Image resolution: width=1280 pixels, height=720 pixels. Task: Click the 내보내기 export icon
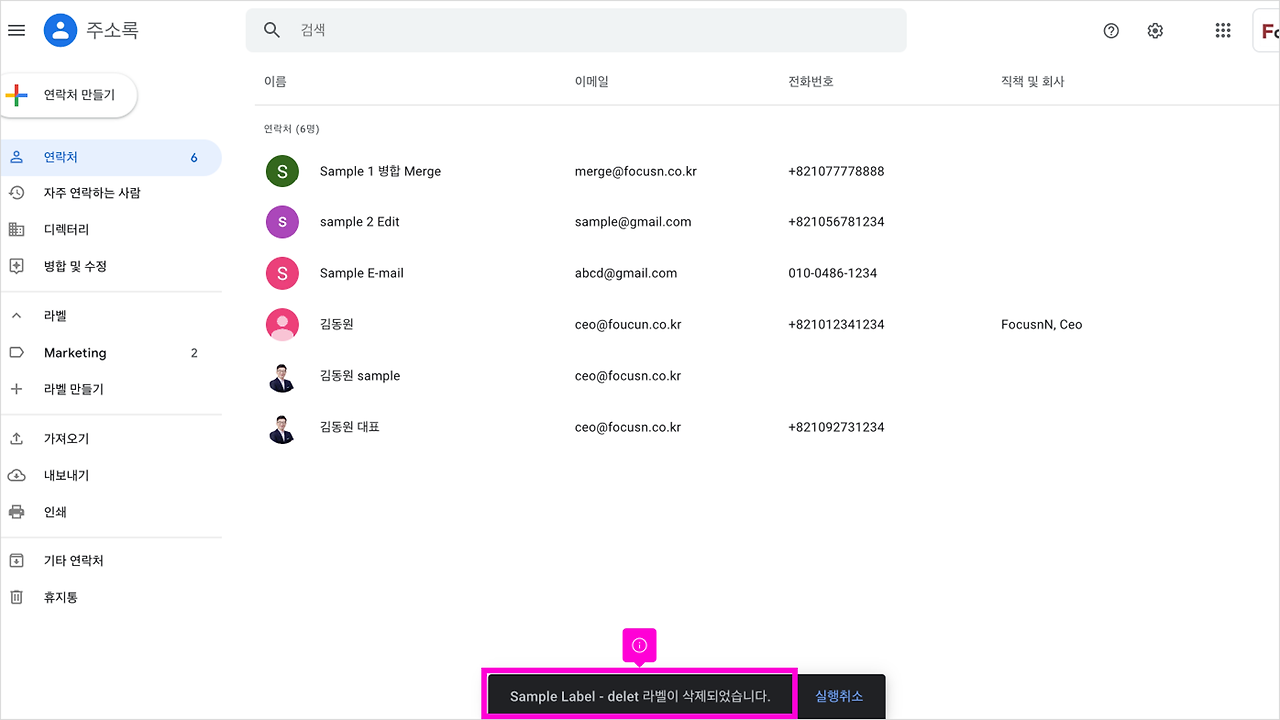17,475
